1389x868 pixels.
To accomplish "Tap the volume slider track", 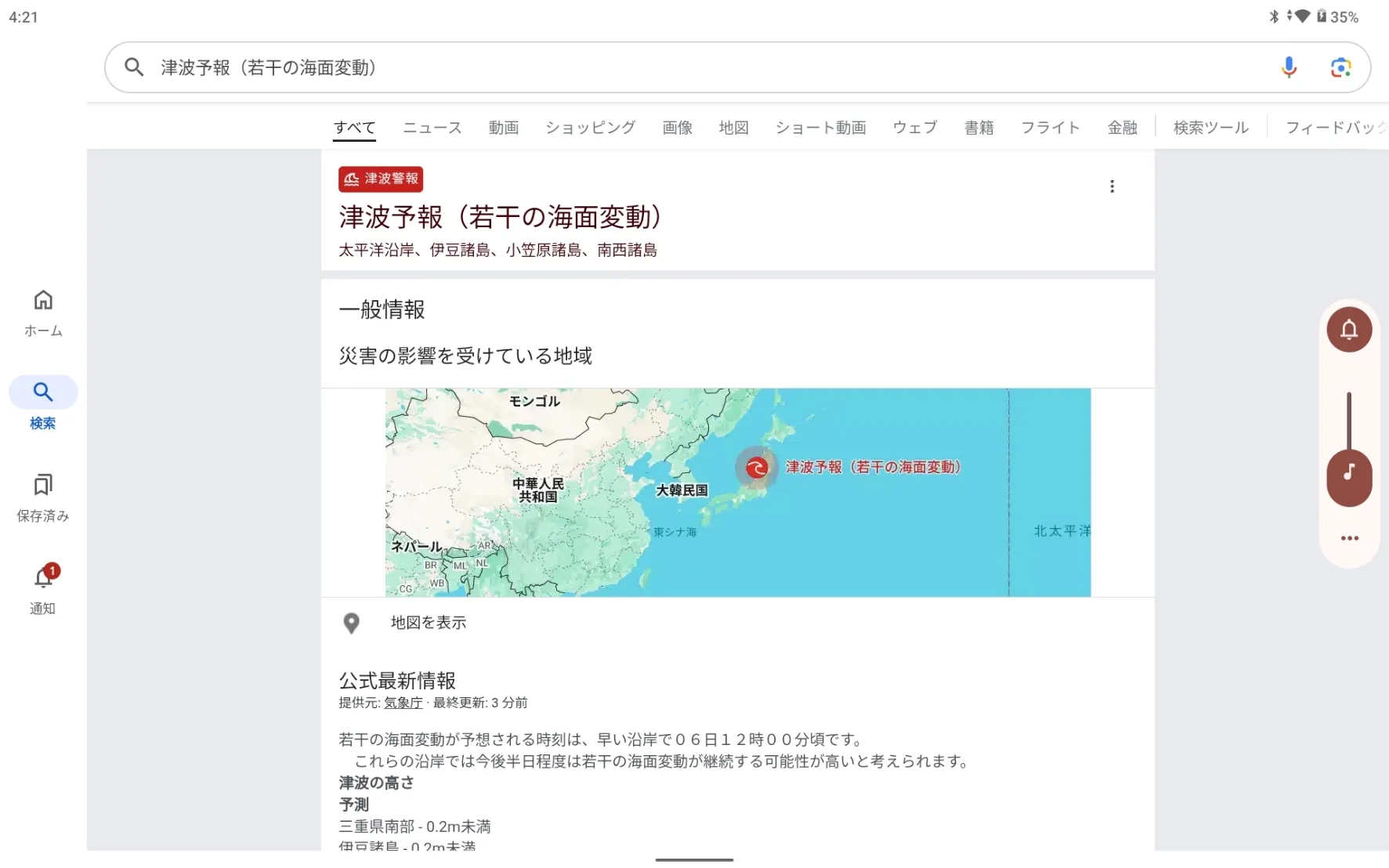I will 1349,421.
